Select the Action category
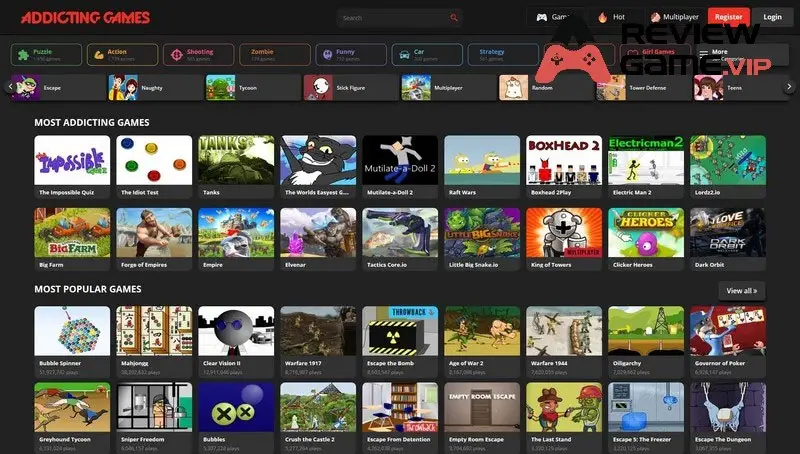Viewport: 800px width, 454px height. coord(122,55)
